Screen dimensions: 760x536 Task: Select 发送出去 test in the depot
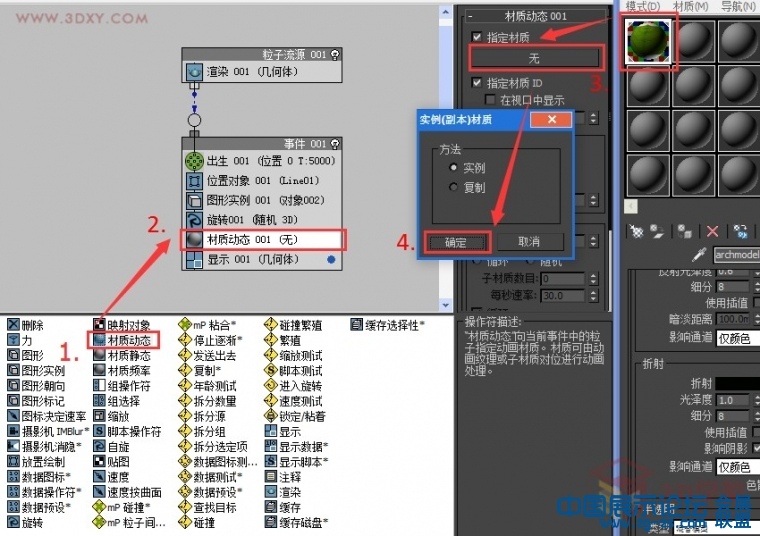(x=208, y=355)
